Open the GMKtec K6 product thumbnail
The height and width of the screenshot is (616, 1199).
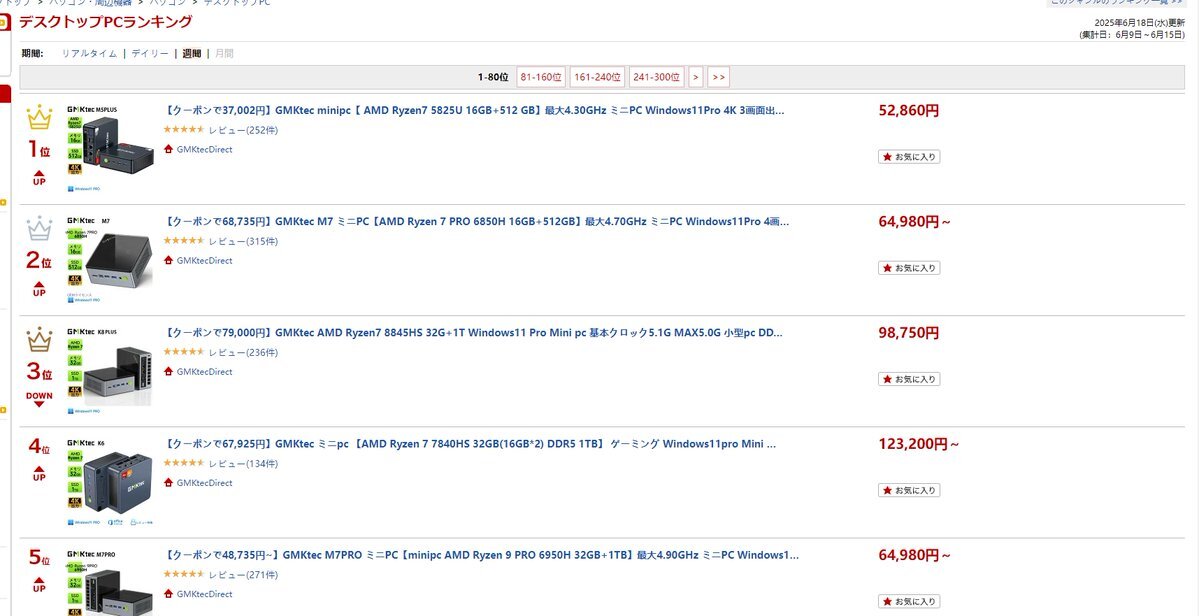[110, 482]
